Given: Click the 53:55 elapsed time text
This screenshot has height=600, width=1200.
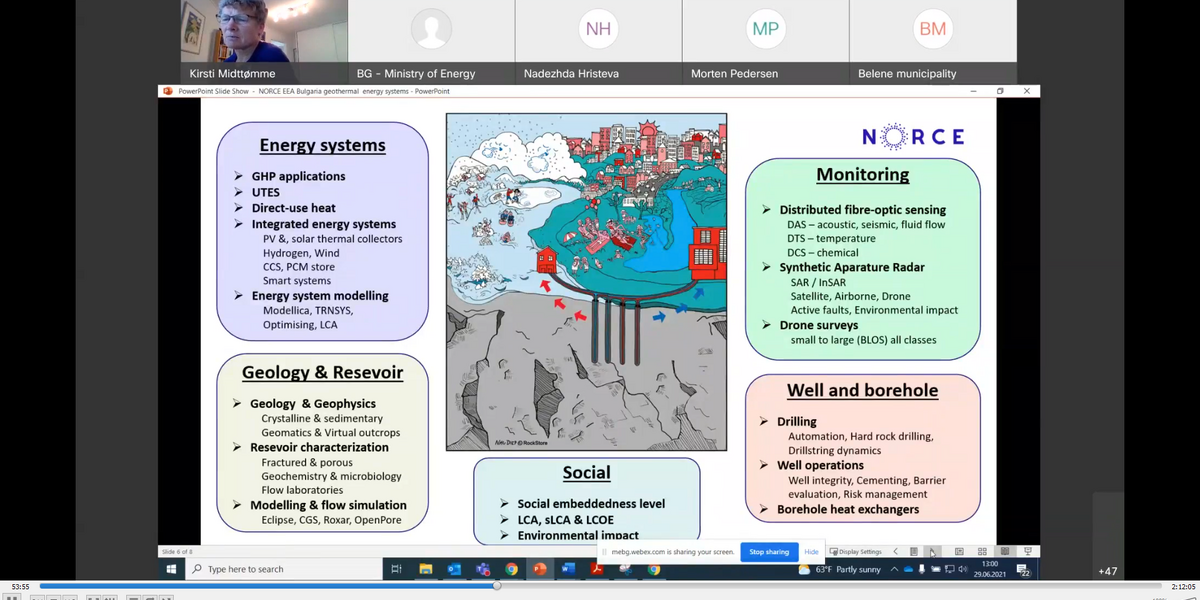Looking at the screenshot, I should (20, 586).
